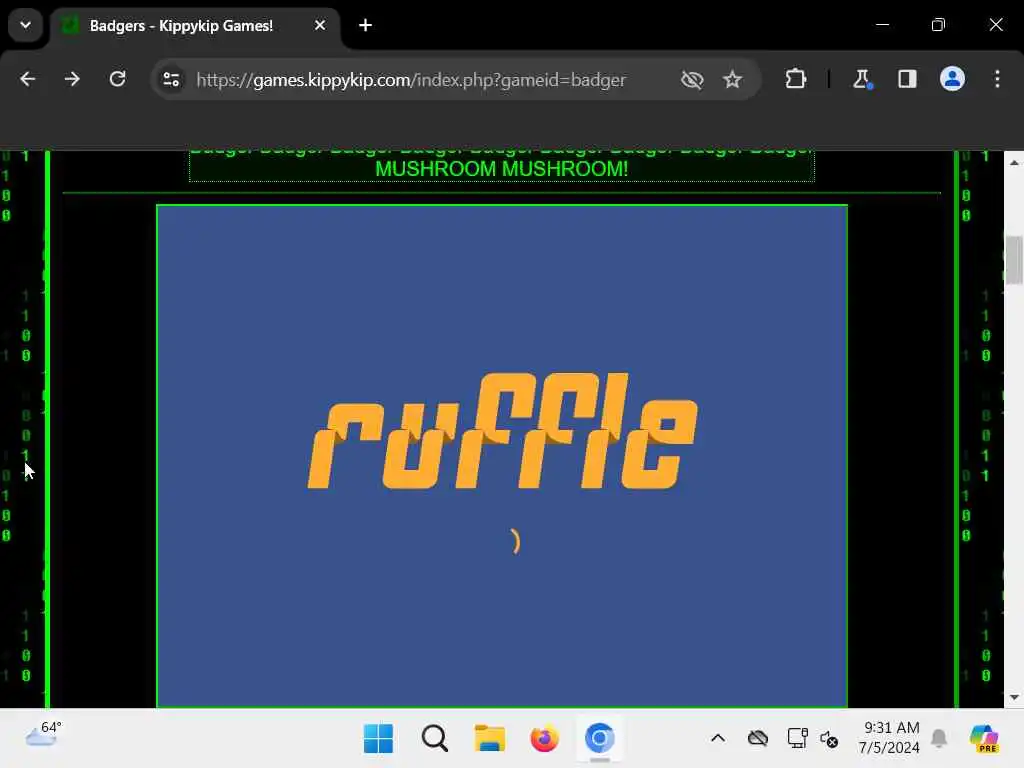
Task: Open the clock showing 9:31 AM
Action: coord(889,737)
